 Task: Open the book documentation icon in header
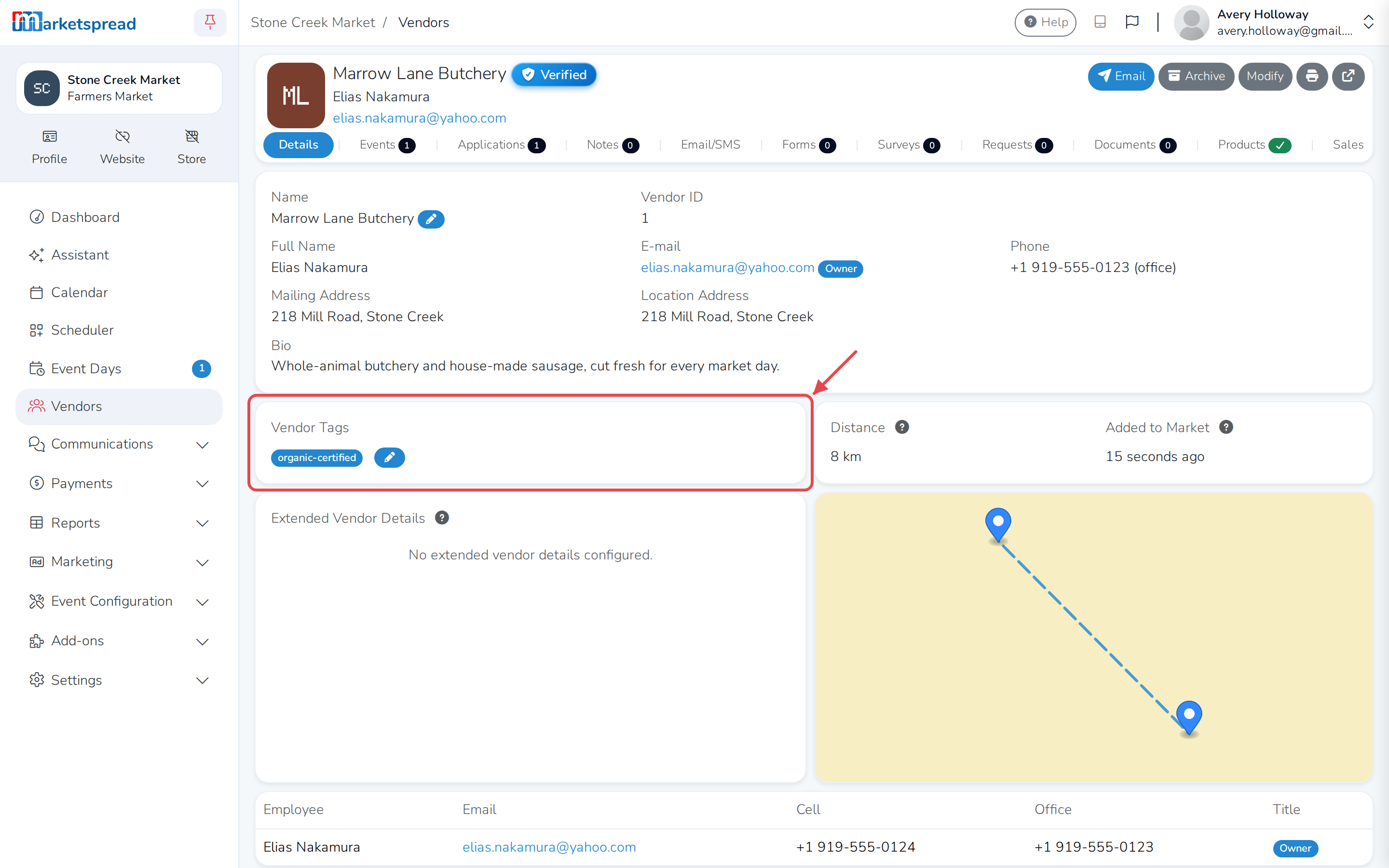click(x=1100, y=22)
